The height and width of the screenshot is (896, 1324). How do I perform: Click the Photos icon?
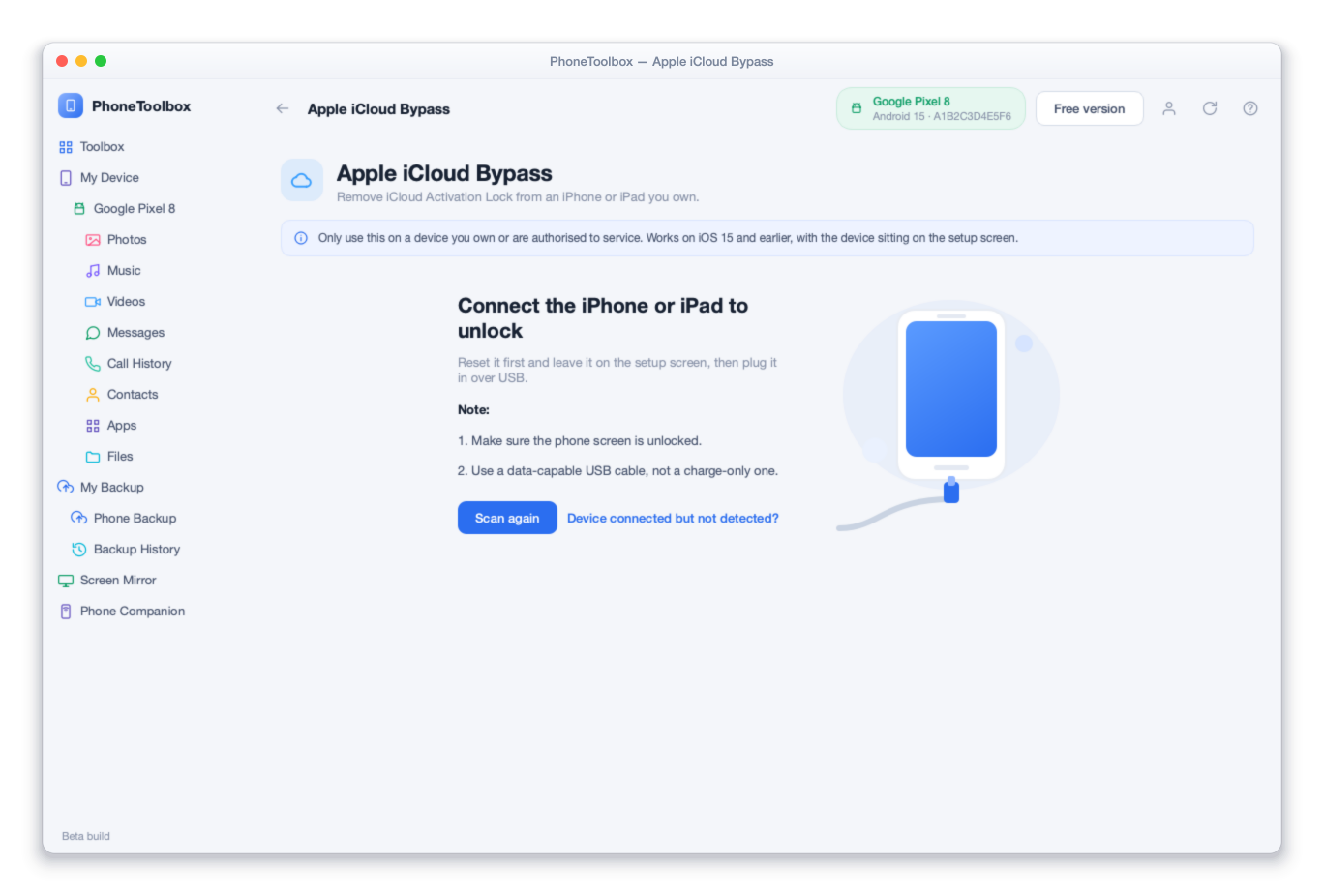point(93,240)
